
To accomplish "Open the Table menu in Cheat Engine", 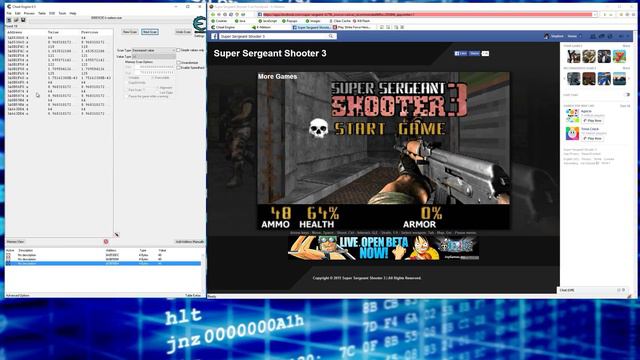I will pyautogui.click(x=42, y=13).
